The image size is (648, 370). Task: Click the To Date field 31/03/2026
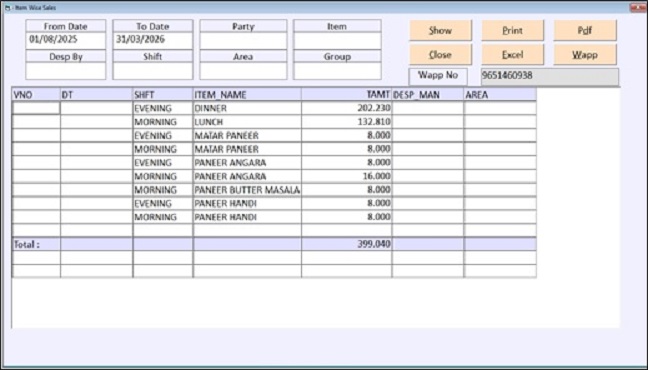click(x=152, y=40)
